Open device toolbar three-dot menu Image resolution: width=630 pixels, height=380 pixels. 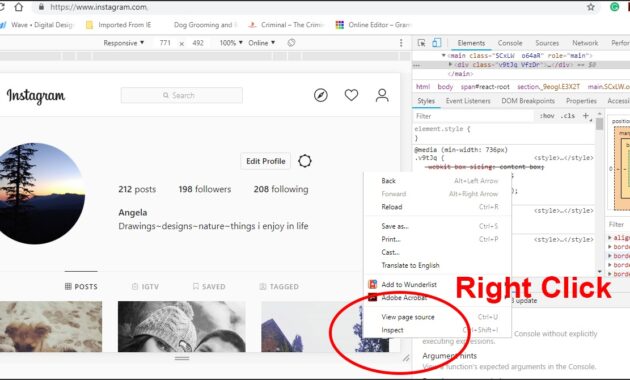[401, 43]
